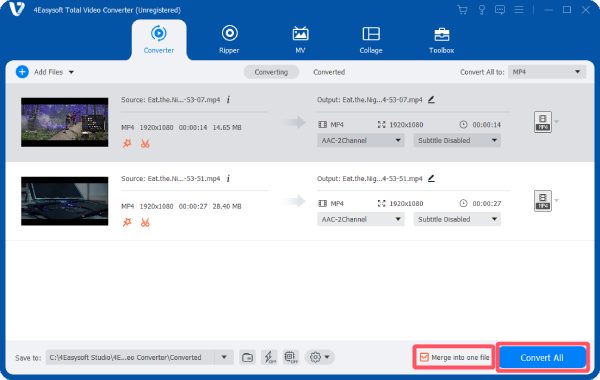Screen dimensions: 600x380
Task: Select the 53-51.mp4 video thumbnail
Action: (65, 201)
